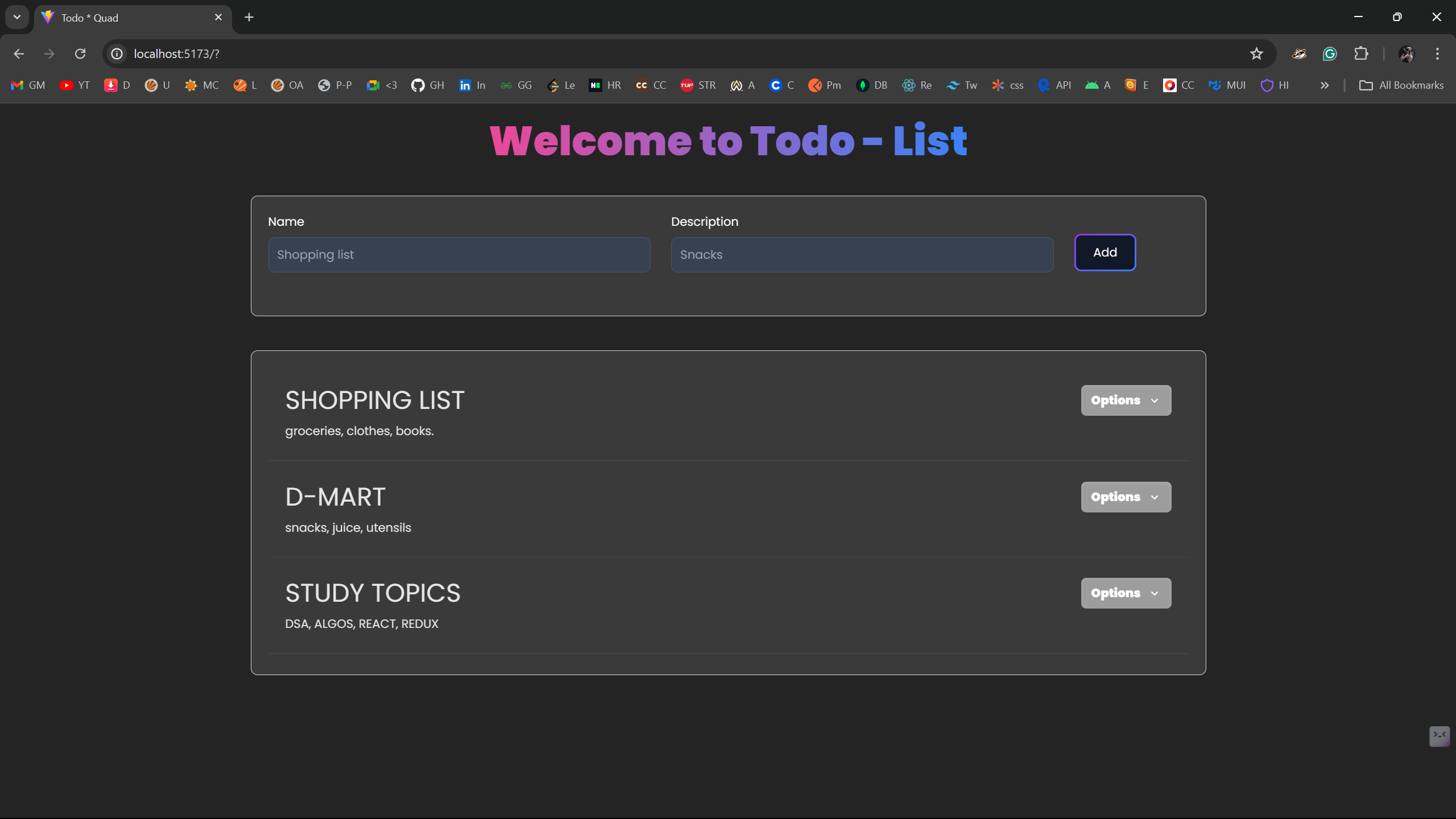Click the Grammarly extension icon
This screenshot has height=819, width=1456.
[x=1330, y=53]
